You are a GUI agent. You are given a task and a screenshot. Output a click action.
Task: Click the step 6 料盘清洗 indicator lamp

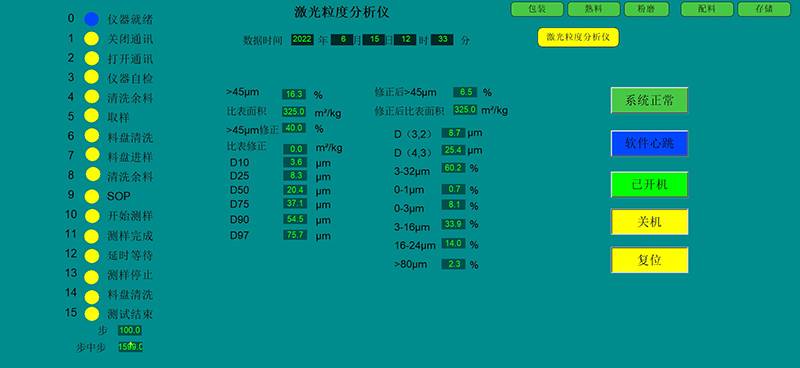[x=92, y=135]
